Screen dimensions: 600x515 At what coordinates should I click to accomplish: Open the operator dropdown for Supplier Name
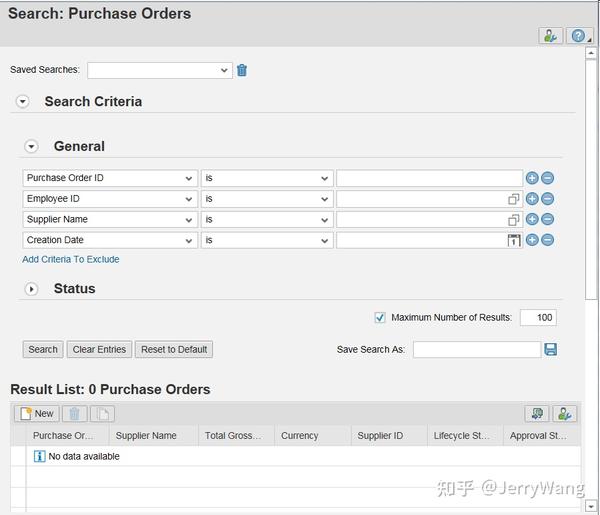[267, 220]
